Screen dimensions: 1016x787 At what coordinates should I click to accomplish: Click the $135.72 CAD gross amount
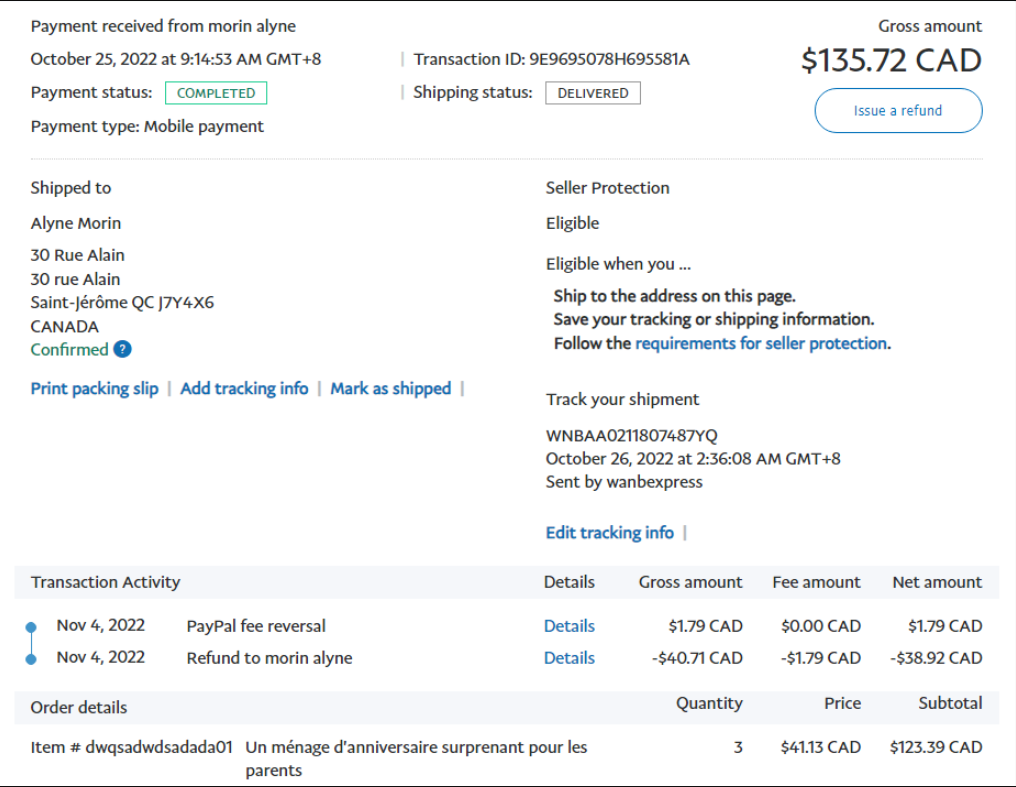891,61
